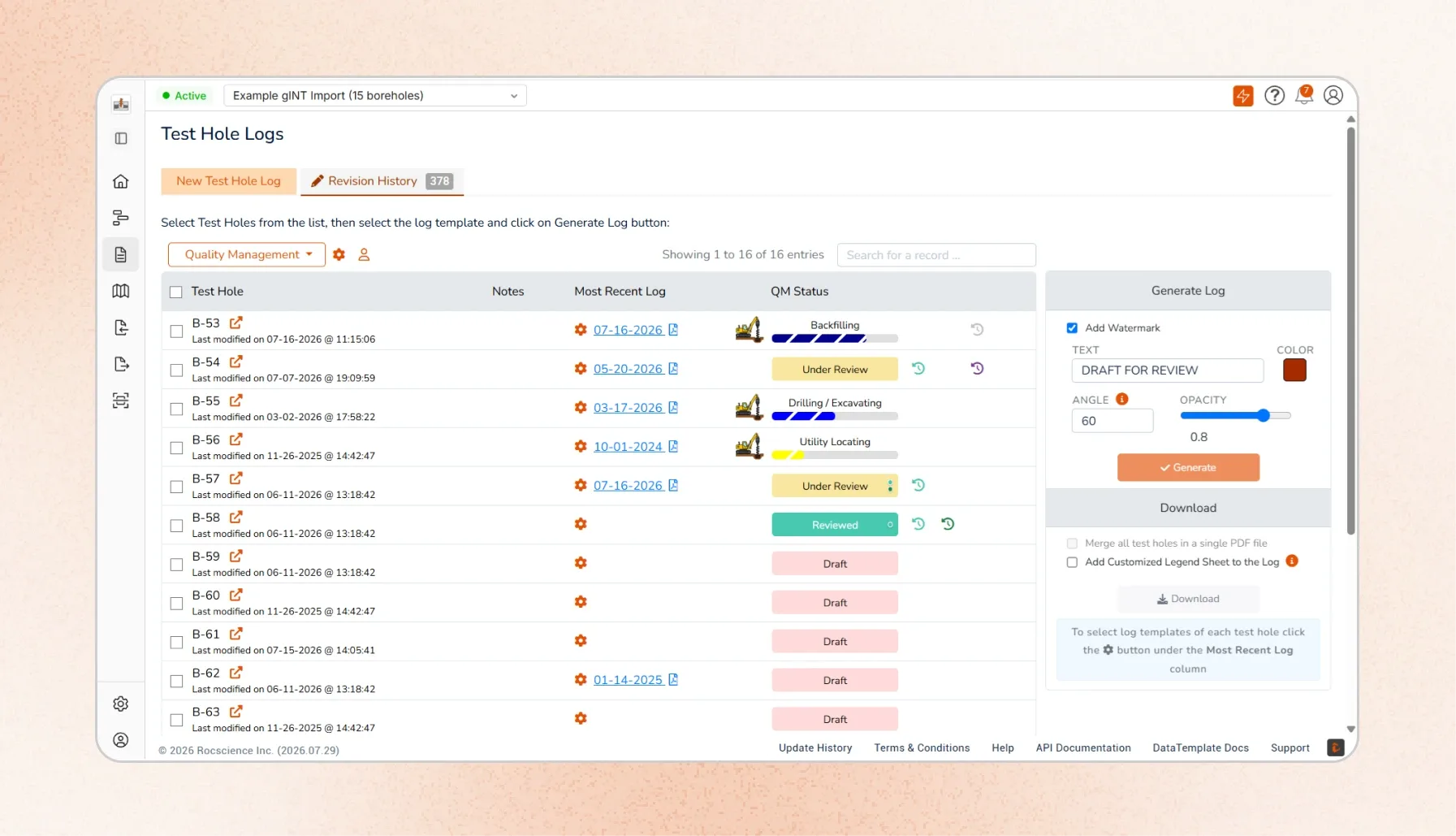
Task: Click the watermark TEXT input field
Action: click(1168, 370)
